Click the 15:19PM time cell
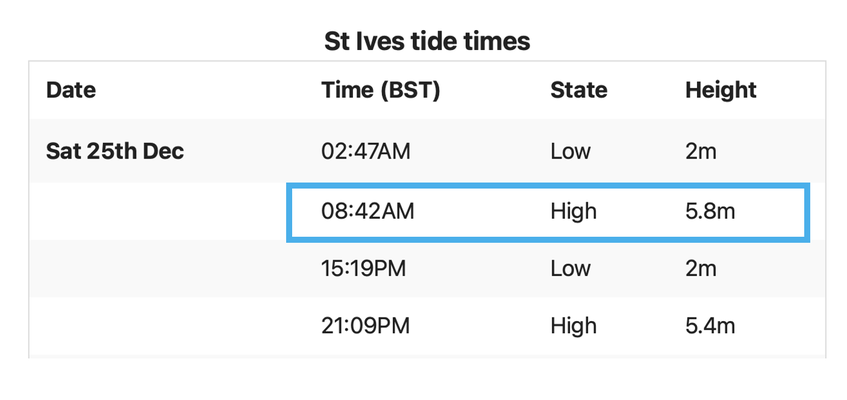 (x=364, y=269)
